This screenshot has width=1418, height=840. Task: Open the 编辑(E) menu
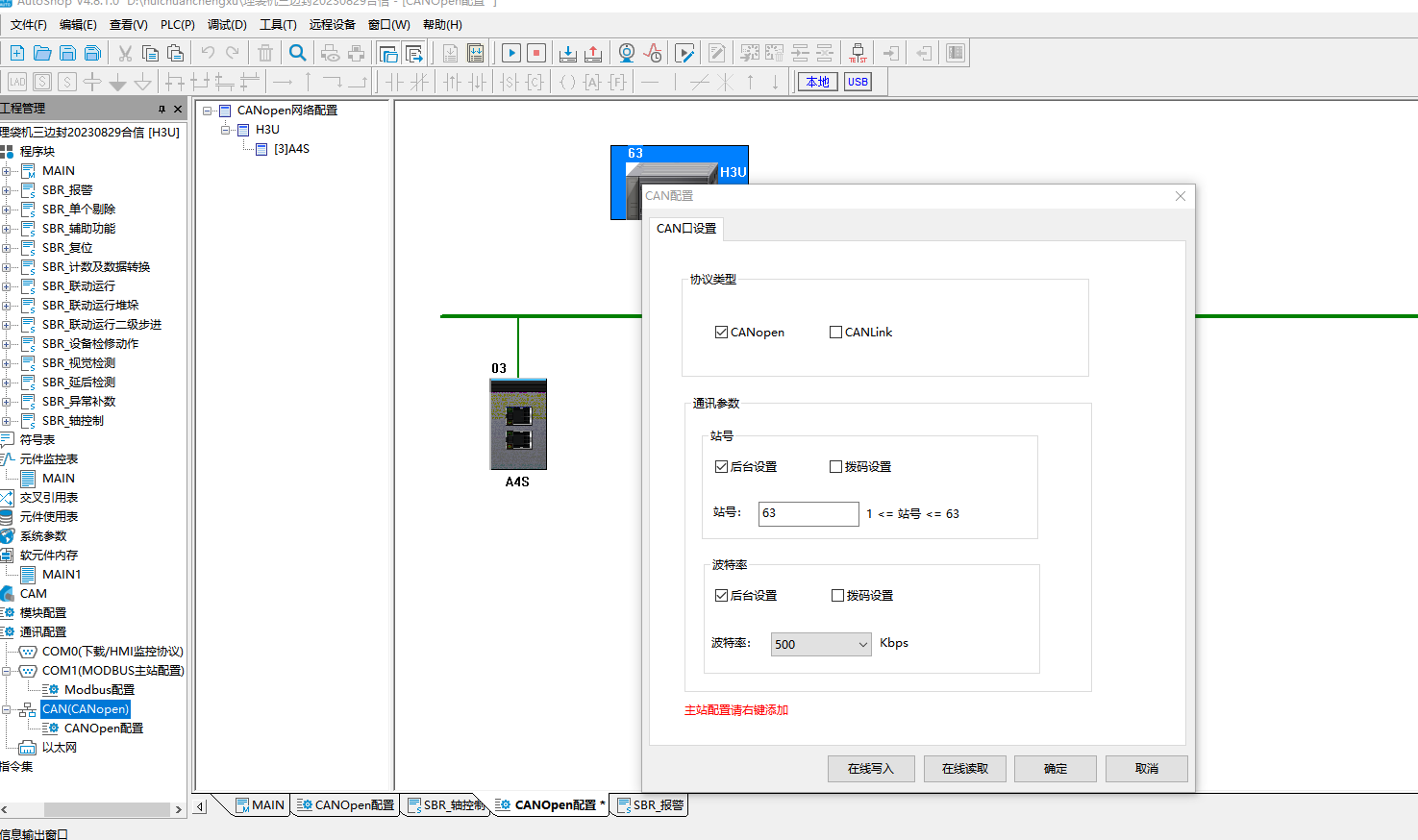(x=78, y=25)
